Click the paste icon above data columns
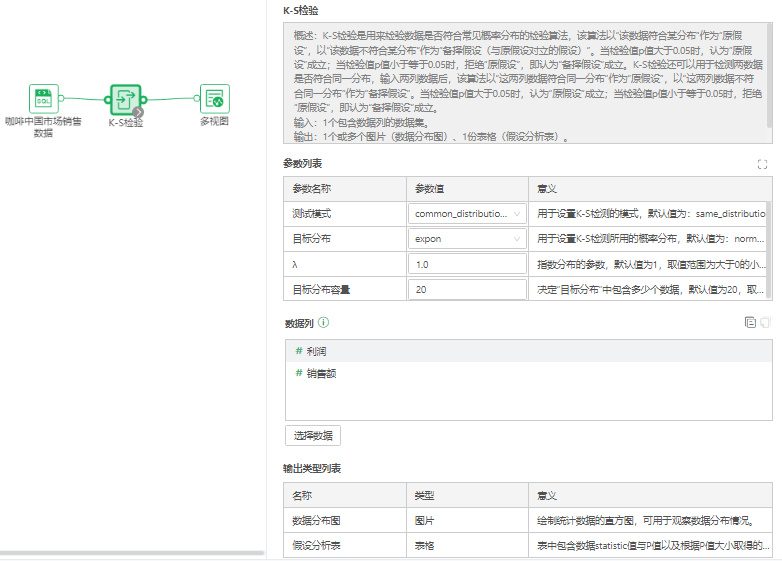This screenshot has height=561, width=782. 765,322
